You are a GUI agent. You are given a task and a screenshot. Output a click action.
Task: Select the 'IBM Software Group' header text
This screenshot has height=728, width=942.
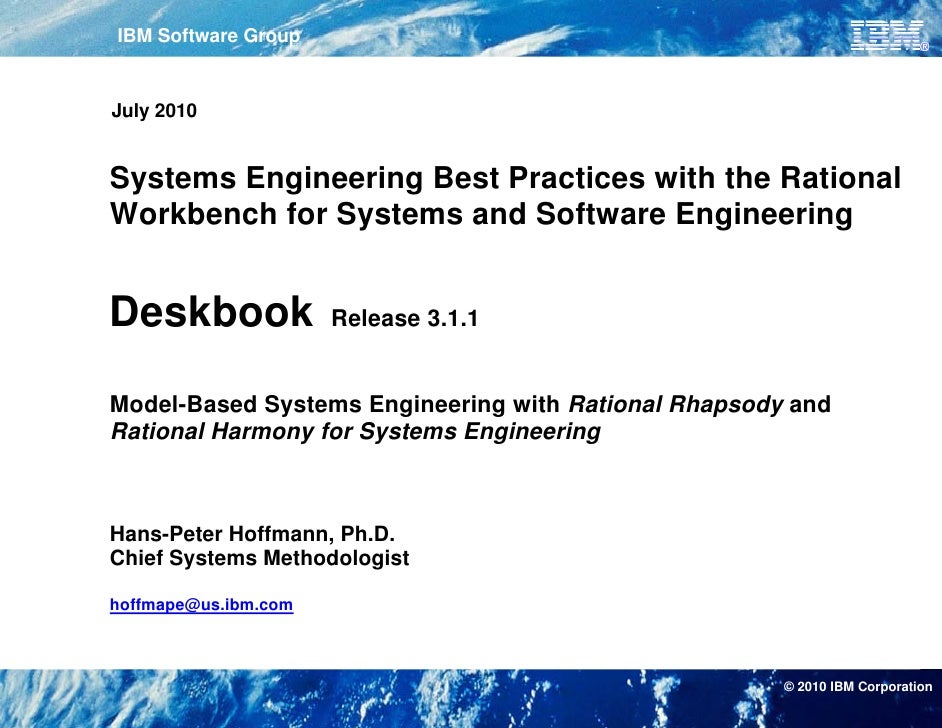(208, 36)
